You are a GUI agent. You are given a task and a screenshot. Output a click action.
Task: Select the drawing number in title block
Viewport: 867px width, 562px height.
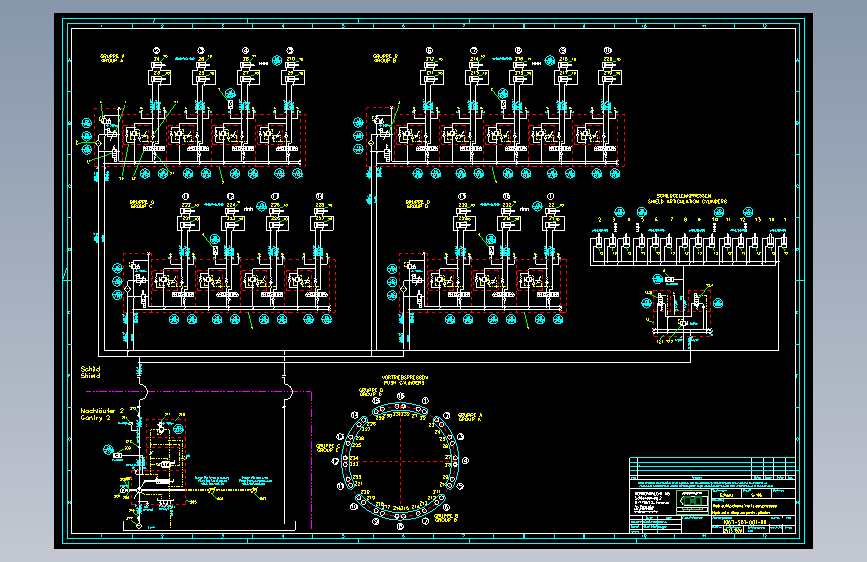click(745, 522)
